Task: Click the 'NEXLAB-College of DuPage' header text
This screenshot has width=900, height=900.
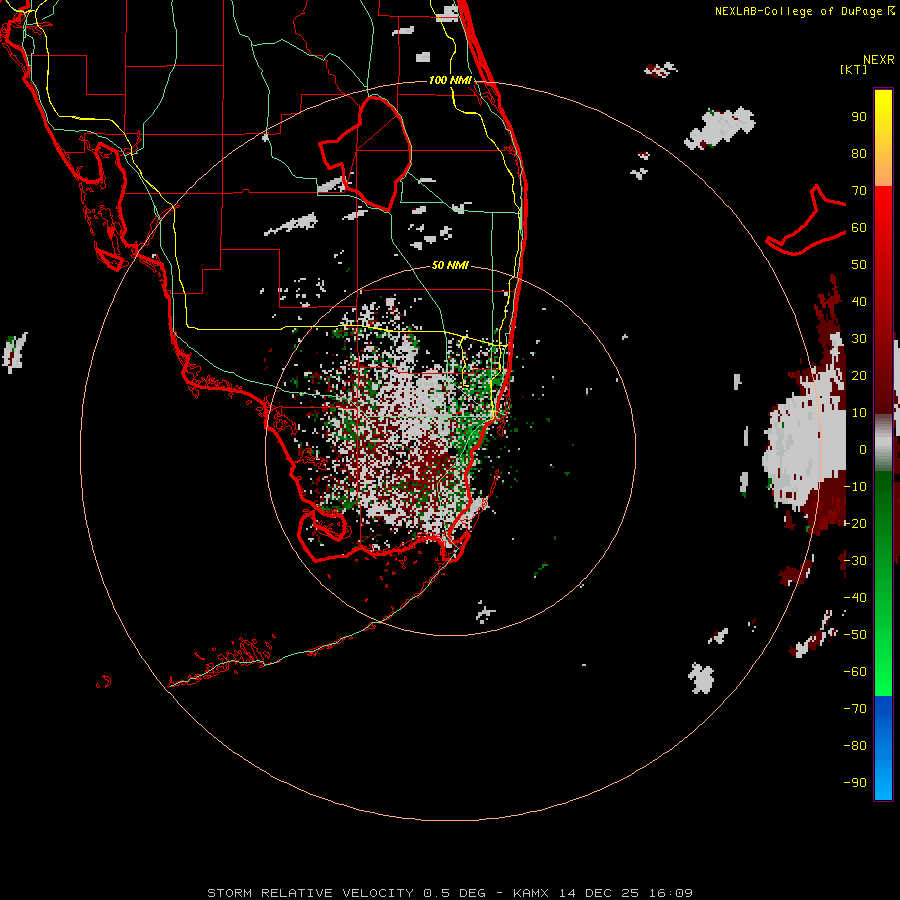Action: click(x=798, y=11)
